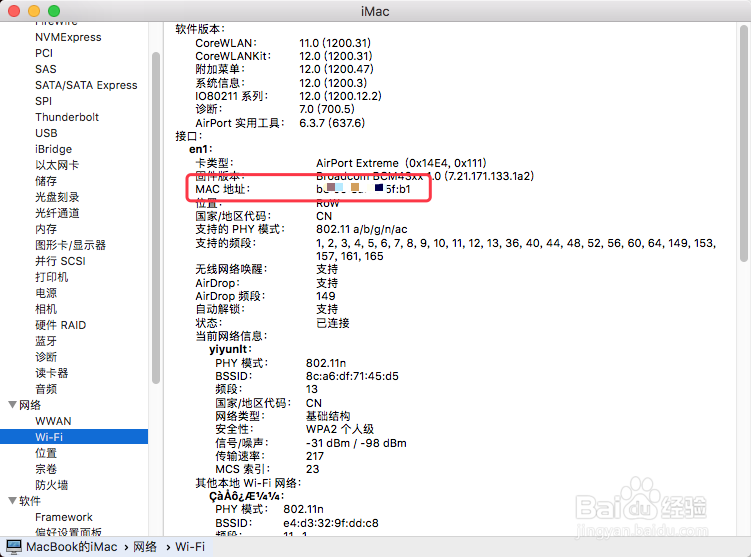
Task: Select iBridge in the sidebar
Action: 53,149
